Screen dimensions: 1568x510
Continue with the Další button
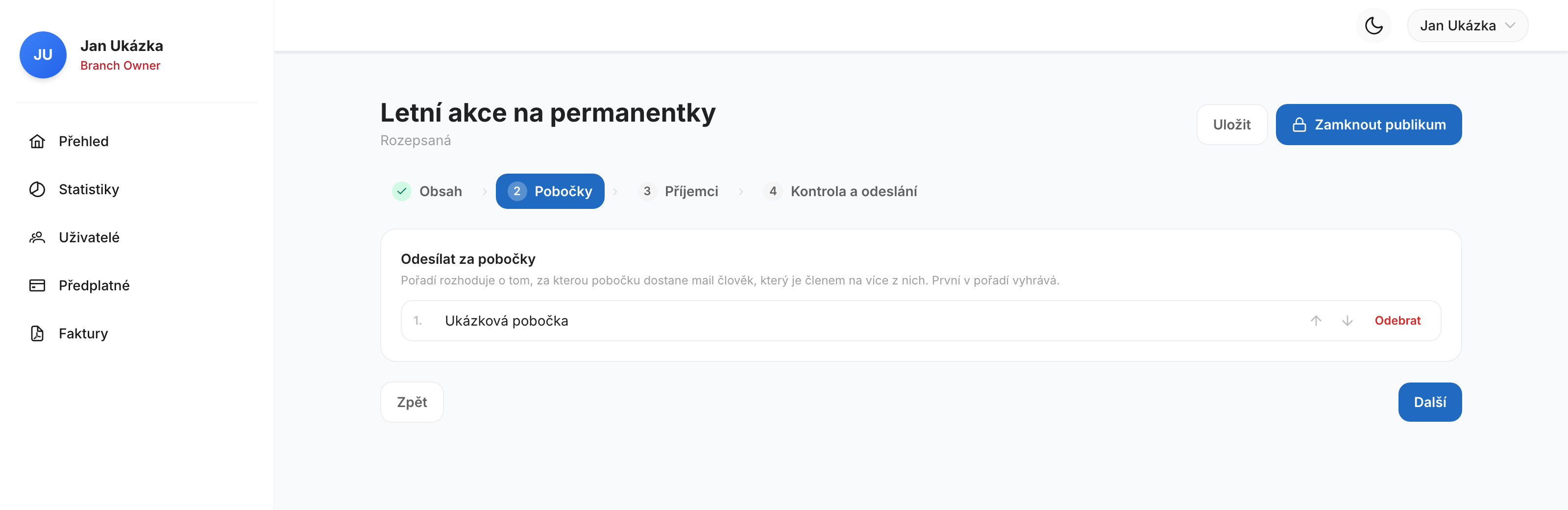point(1429,402)
